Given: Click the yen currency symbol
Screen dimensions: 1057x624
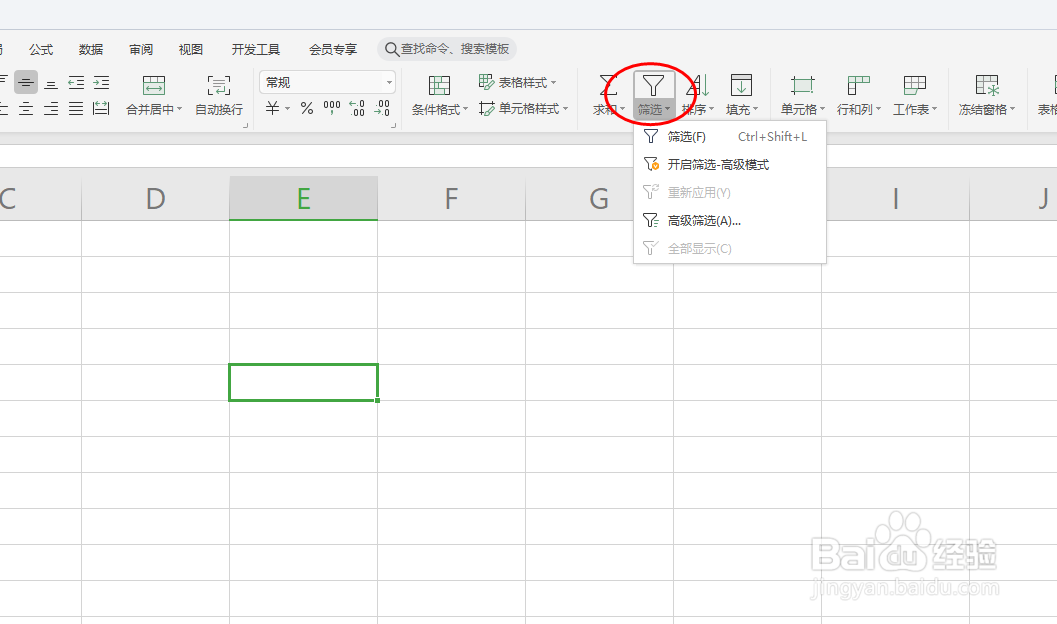Looking at the screenshot, I should [x=272, y=108].
